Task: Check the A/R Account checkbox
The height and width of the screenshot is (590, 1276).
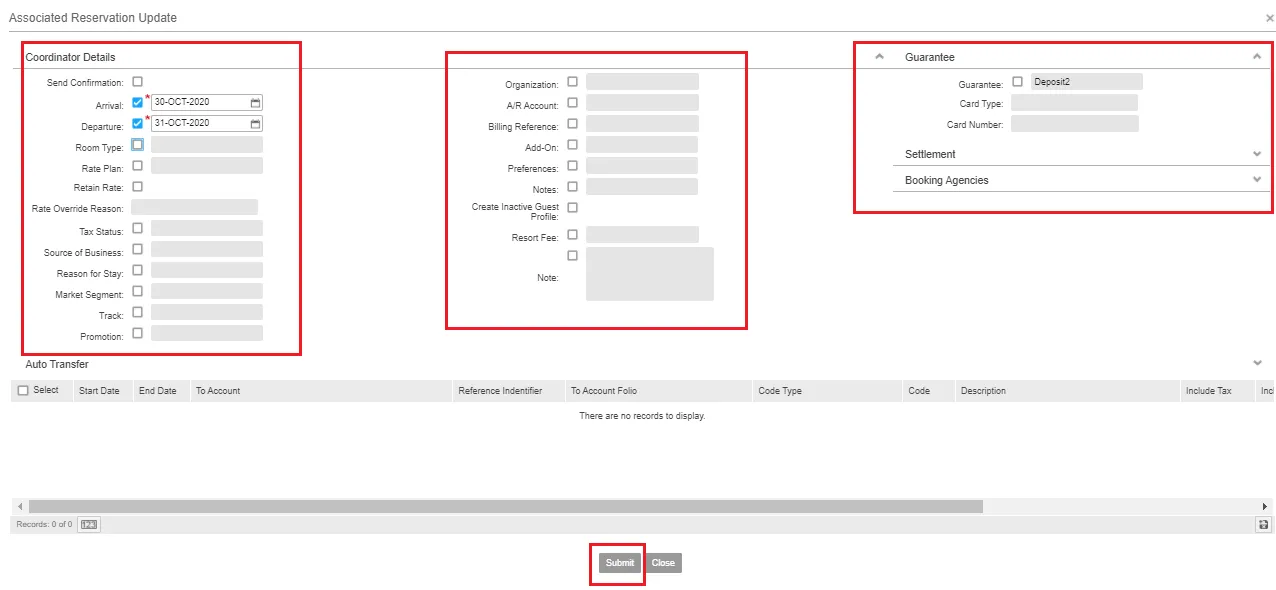Action: pyautogui.click(x=573, y=103)
